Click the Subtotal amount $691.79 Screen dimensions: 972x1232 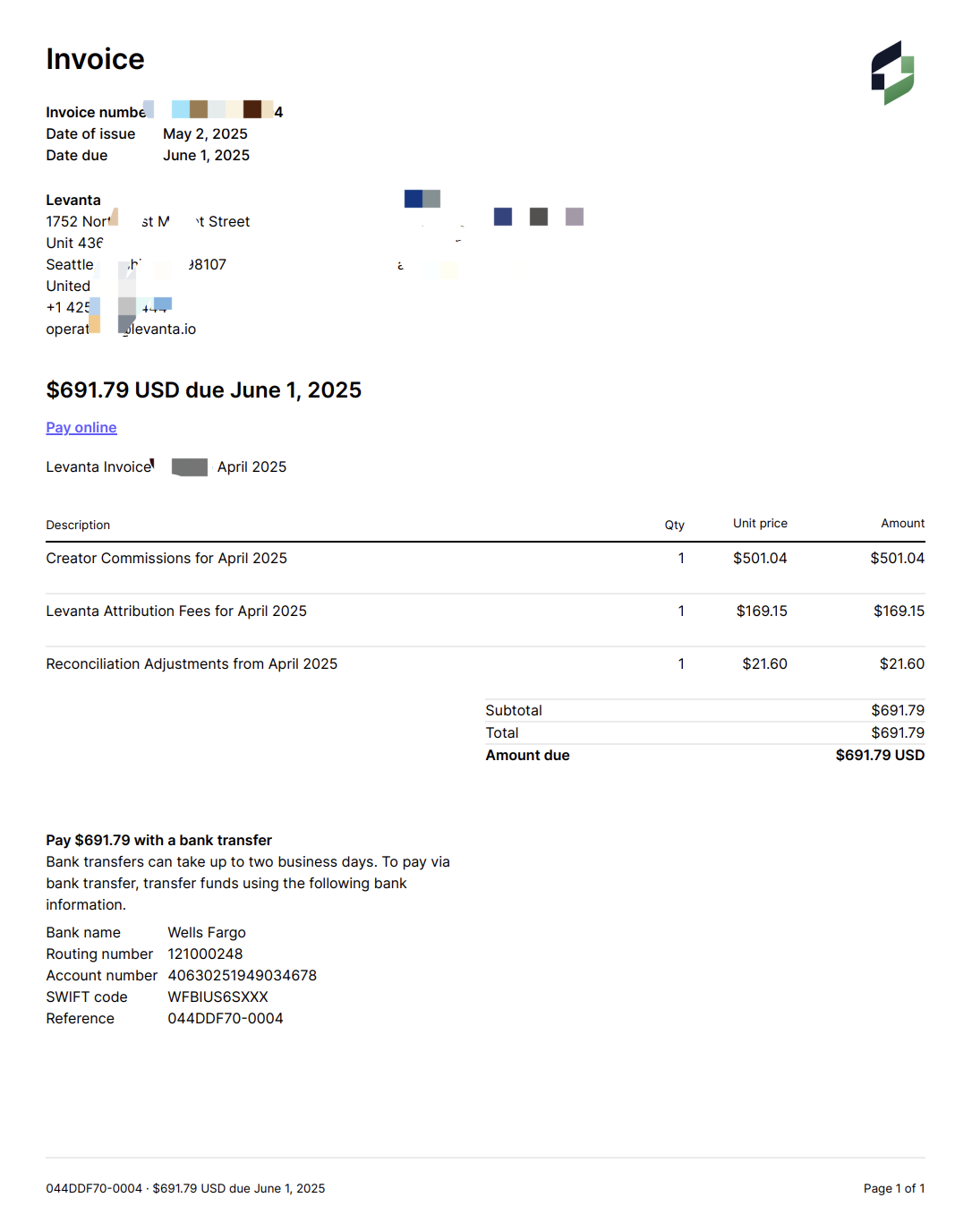click(x=898, y=711)
